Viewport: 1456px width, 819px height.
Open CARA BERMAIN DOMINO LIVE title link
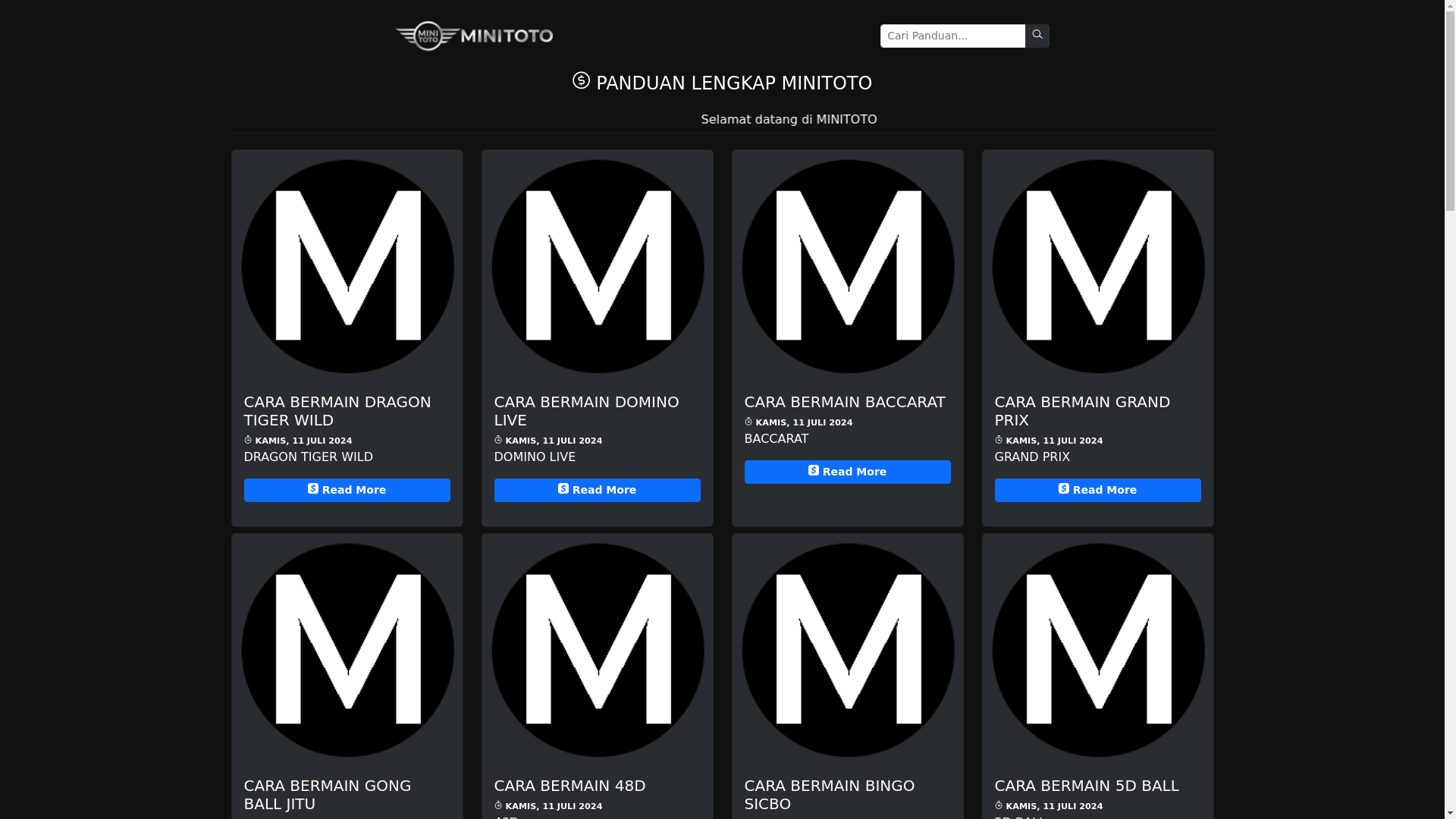click(587, 411)
